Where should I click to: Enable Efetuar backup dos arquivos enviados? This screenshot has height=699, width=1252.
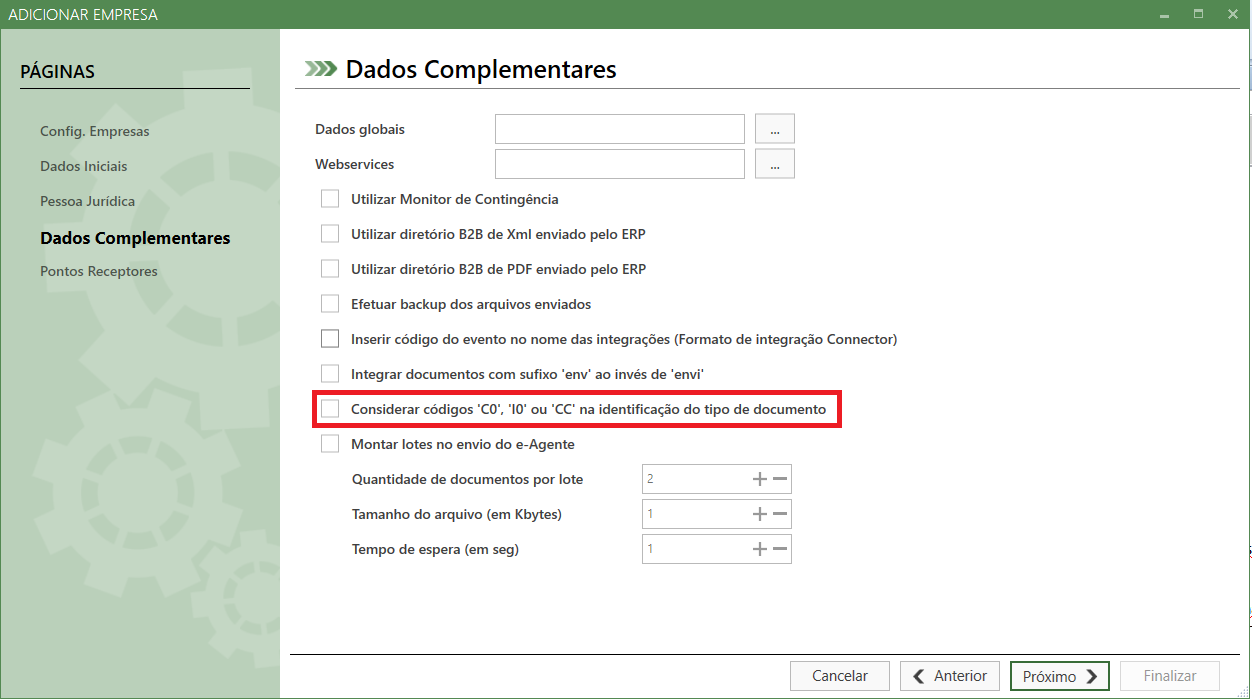[330, 304]
